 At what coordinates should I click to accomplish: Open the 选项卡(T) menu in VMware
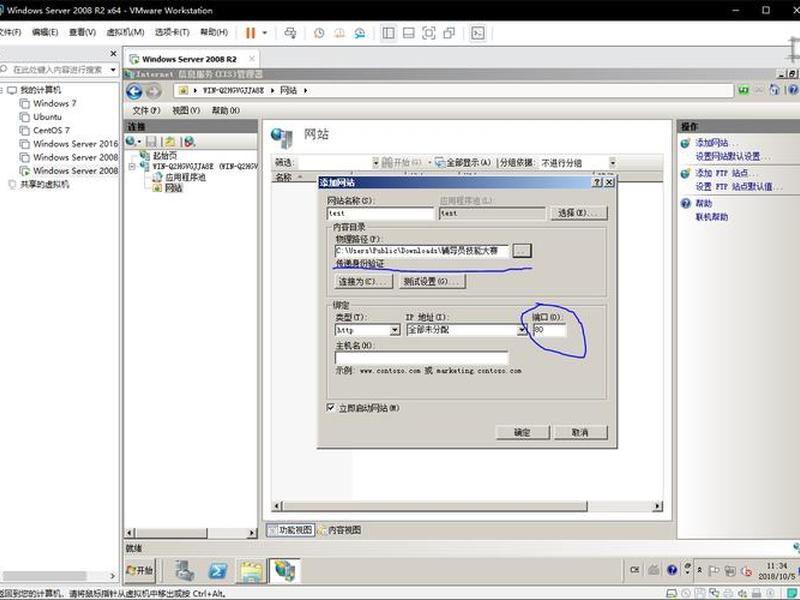tap(172, 32)
